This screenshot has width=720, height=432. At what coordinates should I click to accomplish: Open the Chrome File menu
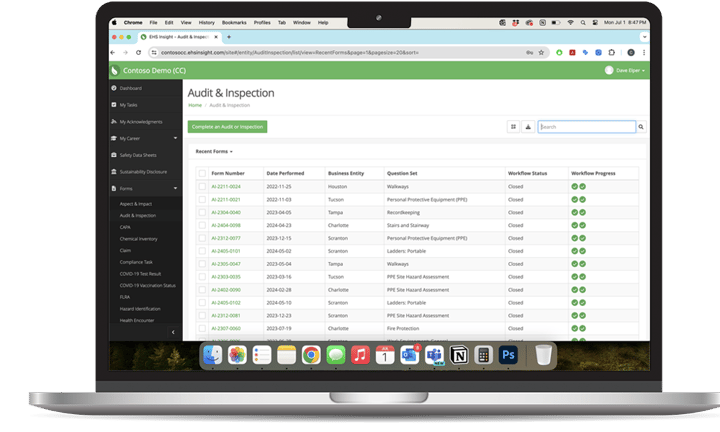click(153, 22)
